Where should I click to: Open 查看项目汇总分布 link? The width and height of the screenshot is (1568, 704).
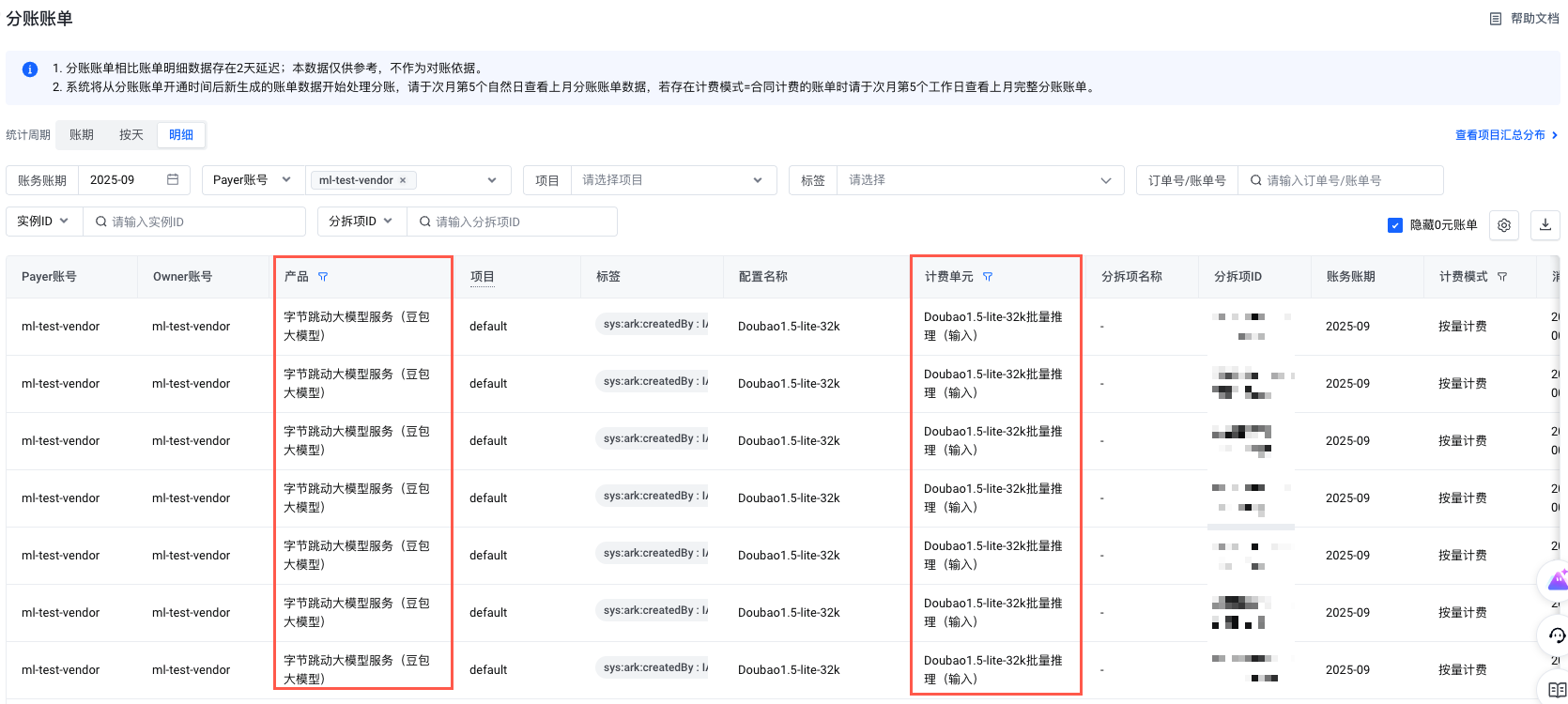click(1505, 135)
